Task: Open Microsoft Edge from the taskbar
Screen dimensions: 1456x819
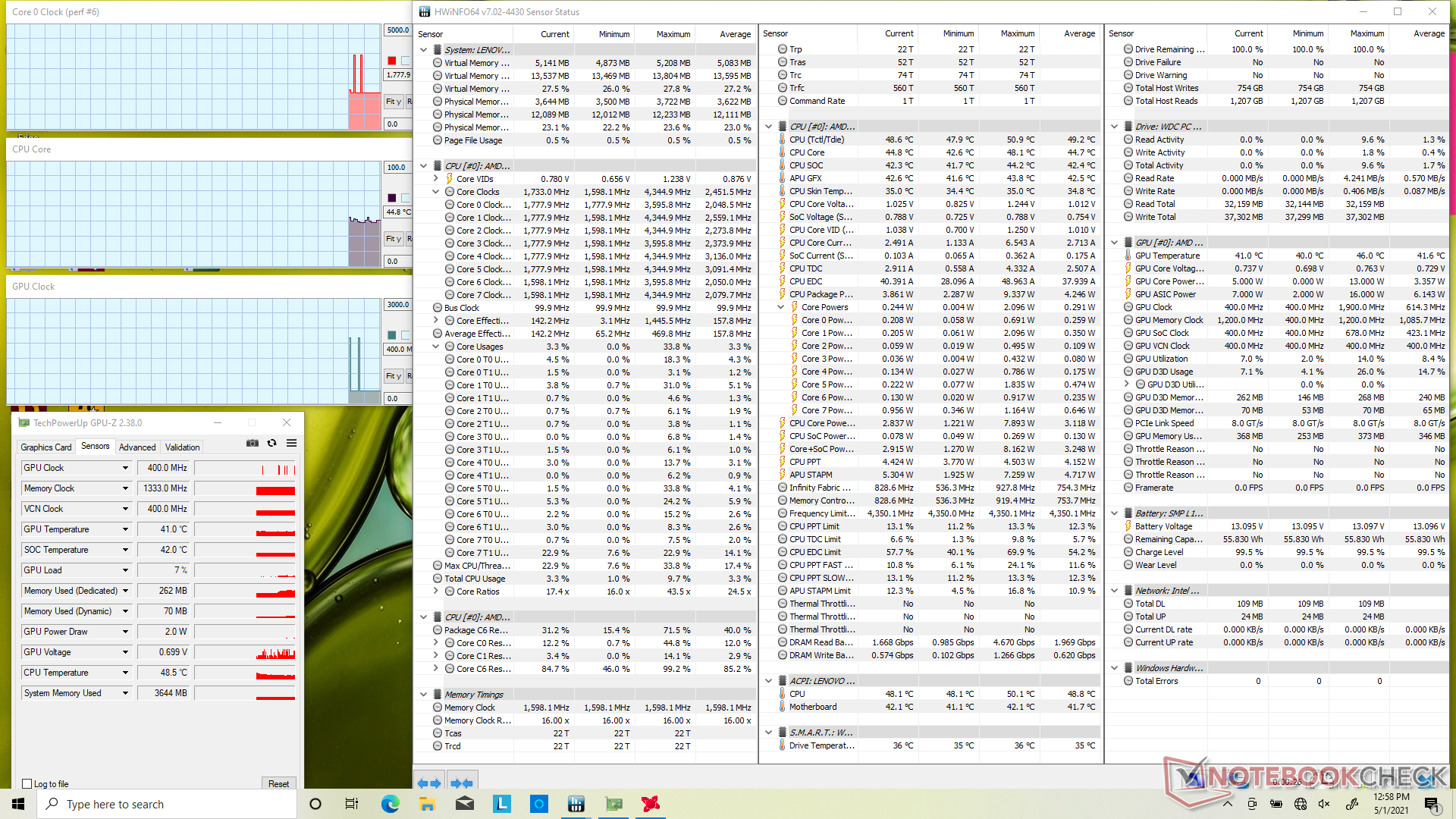Action: [390, 804]
